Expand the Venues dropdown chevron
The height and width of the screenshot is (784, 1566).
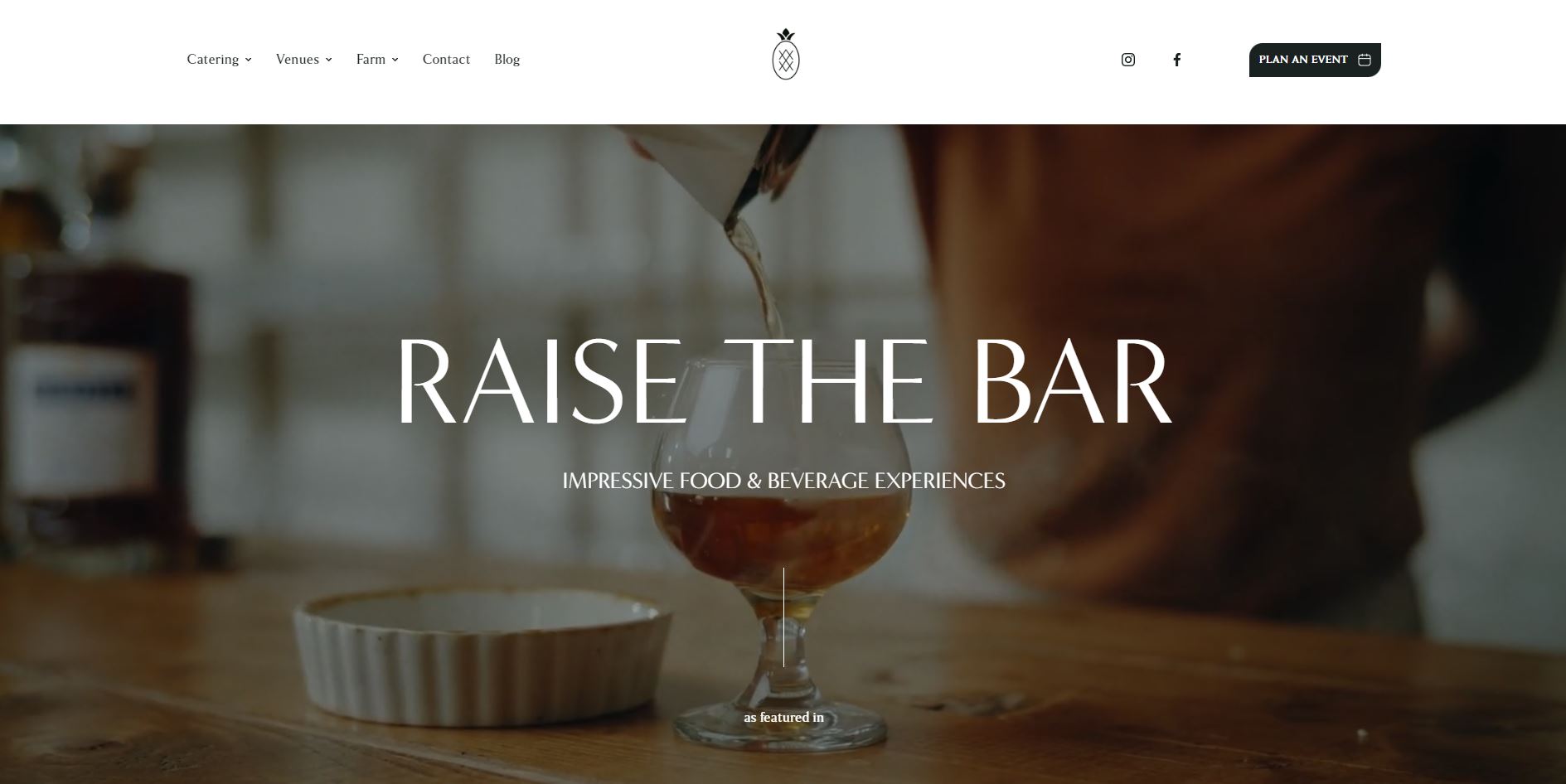pyautogui.click(x=328, y=60)
